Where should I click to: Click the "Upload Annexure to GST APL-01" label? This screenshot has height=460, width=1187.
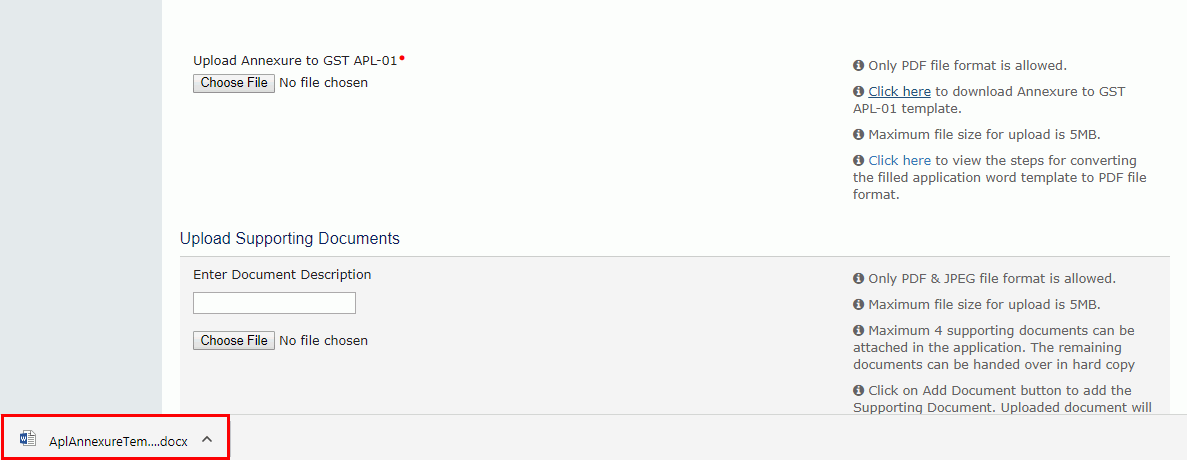tap(295, 61)
